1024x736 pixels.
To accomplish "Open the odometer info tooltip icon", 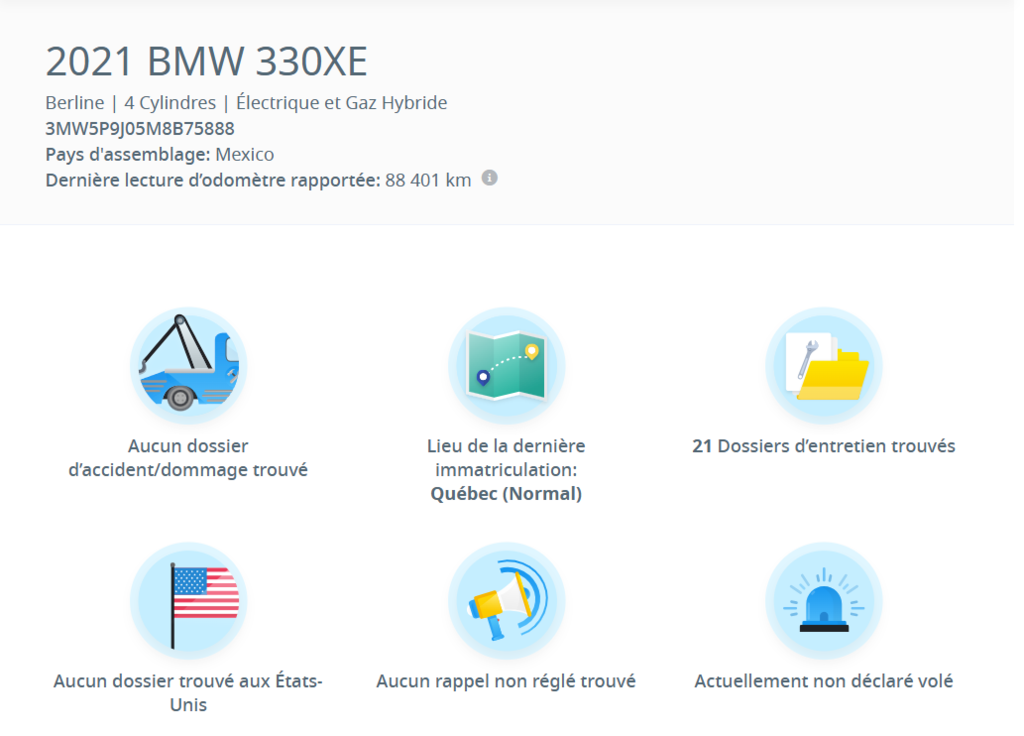I will click(x=488, y=179).
